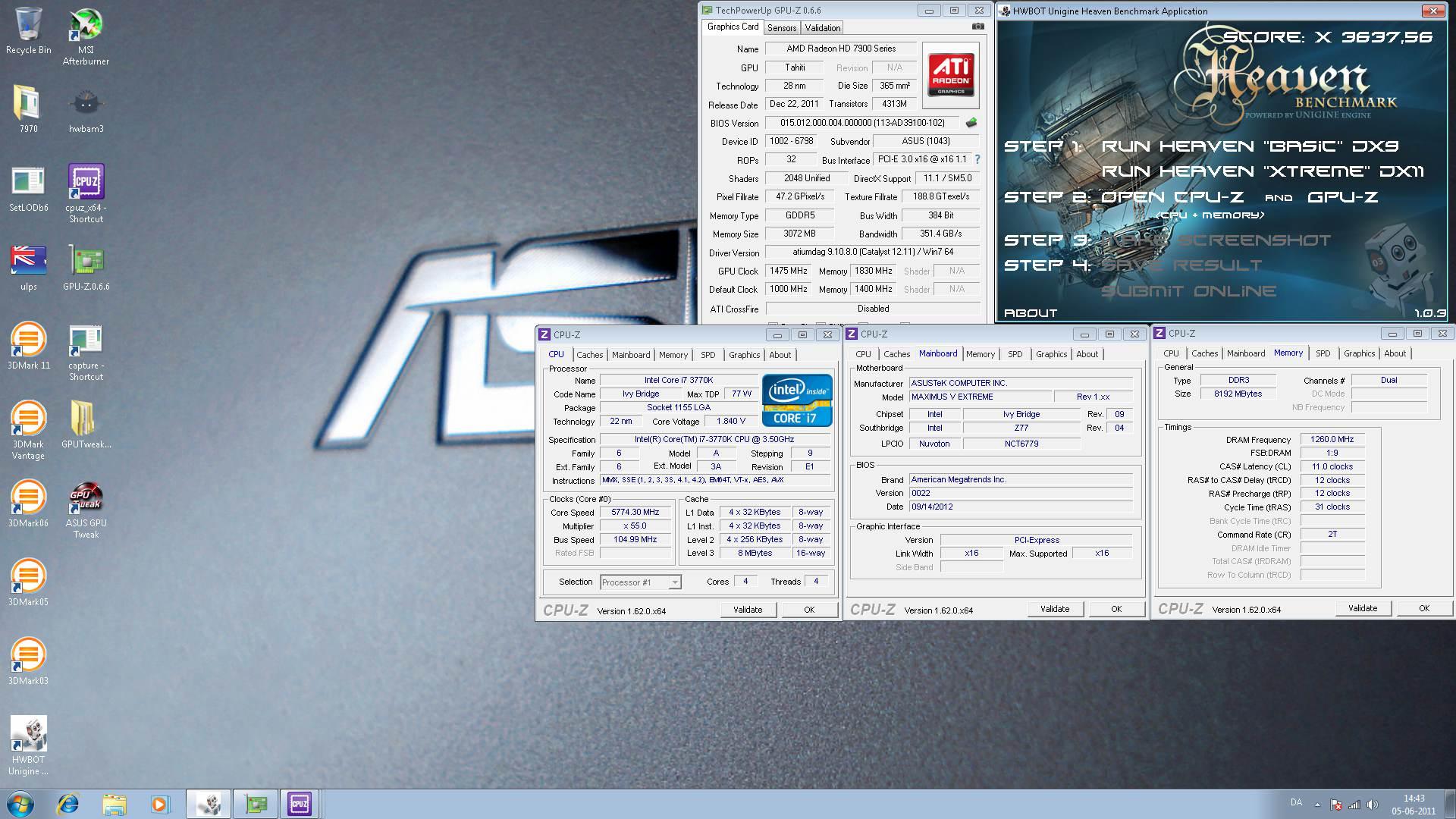Open the hwbam3 desktop icon
The image size is (1456, 819).
tap(86, 110)
